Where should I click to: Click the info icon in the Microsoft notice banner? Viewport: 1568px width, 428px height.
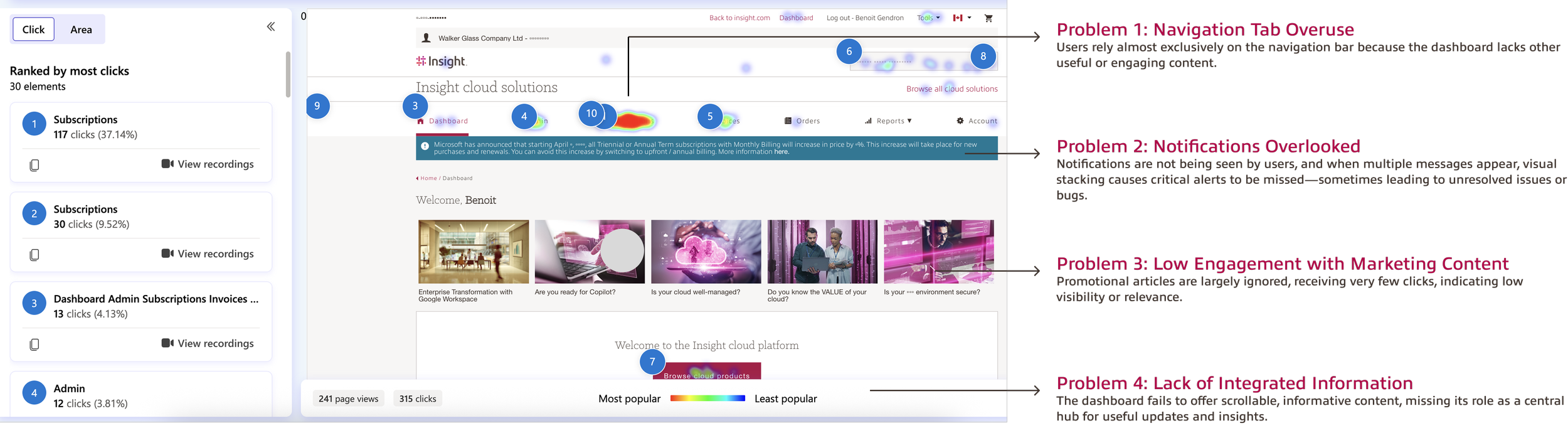pos(425,146)
